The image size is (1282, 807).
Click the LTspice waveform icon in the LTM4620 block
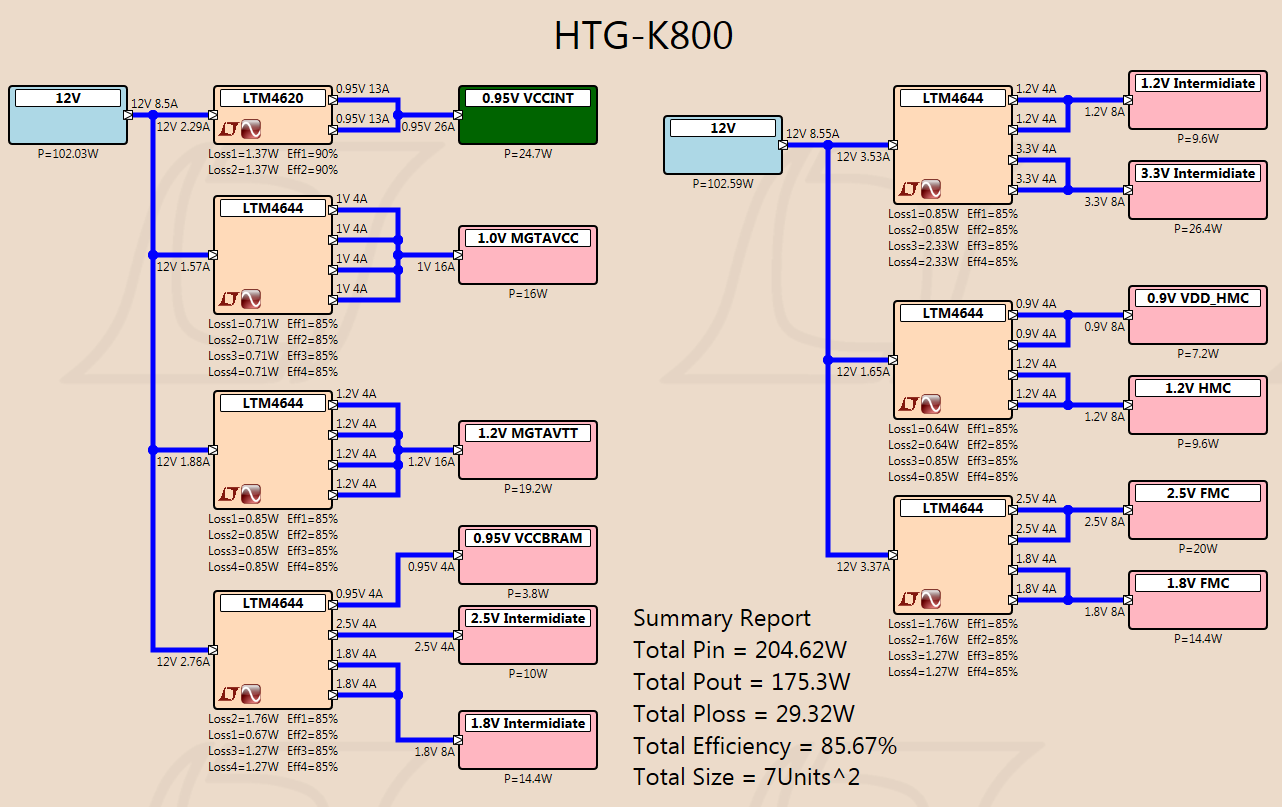pyautogui.click(x=251, y=129)
